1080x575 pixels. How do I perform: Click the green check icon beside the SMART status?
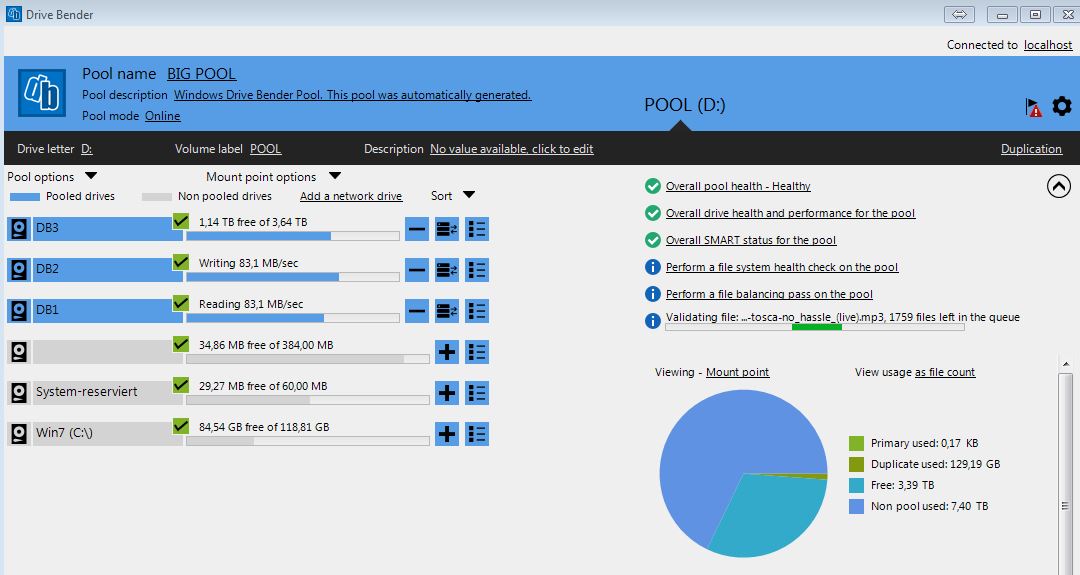[653, 240]
